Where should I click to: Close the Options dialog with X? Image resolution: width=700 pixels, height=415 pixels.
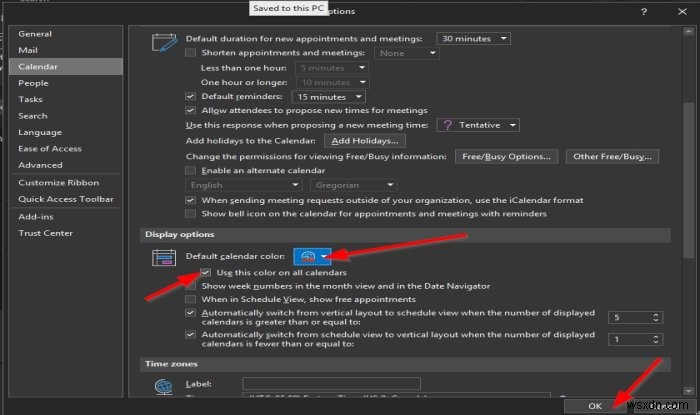[682, 12]
